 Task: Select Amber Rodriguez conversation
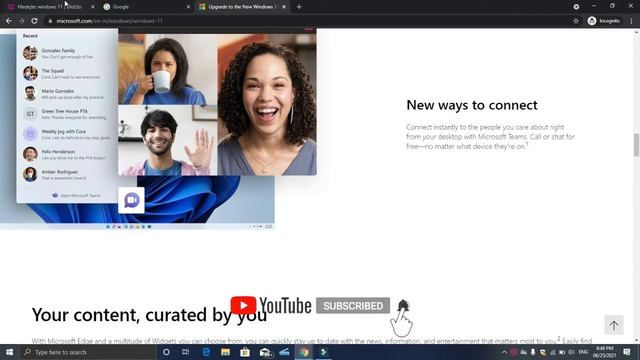(67, 175)
